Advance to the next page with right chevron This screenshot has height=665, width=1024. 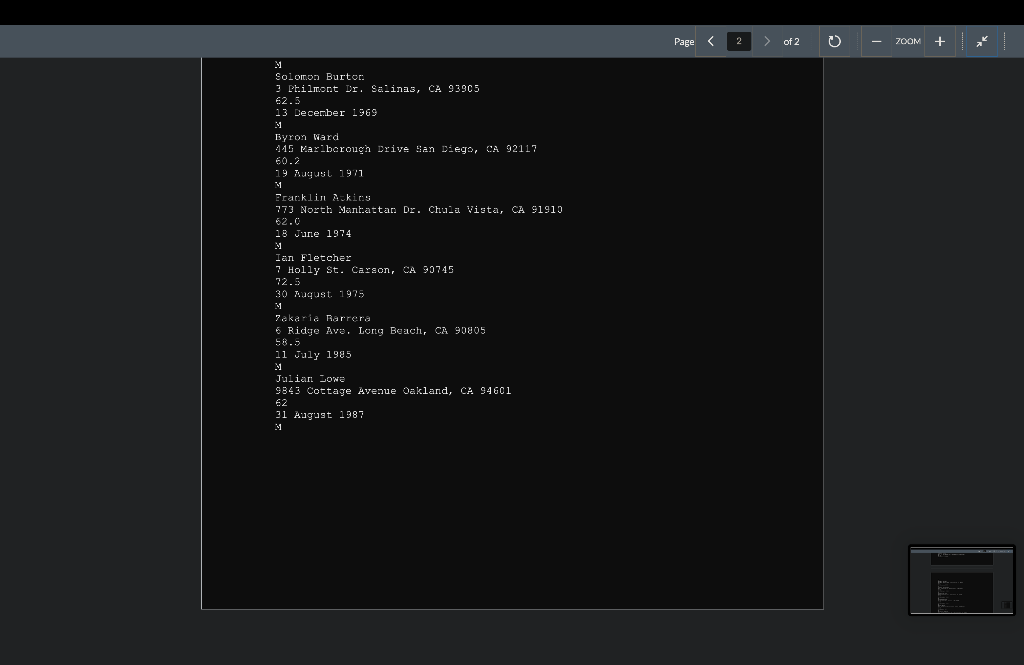766,41
